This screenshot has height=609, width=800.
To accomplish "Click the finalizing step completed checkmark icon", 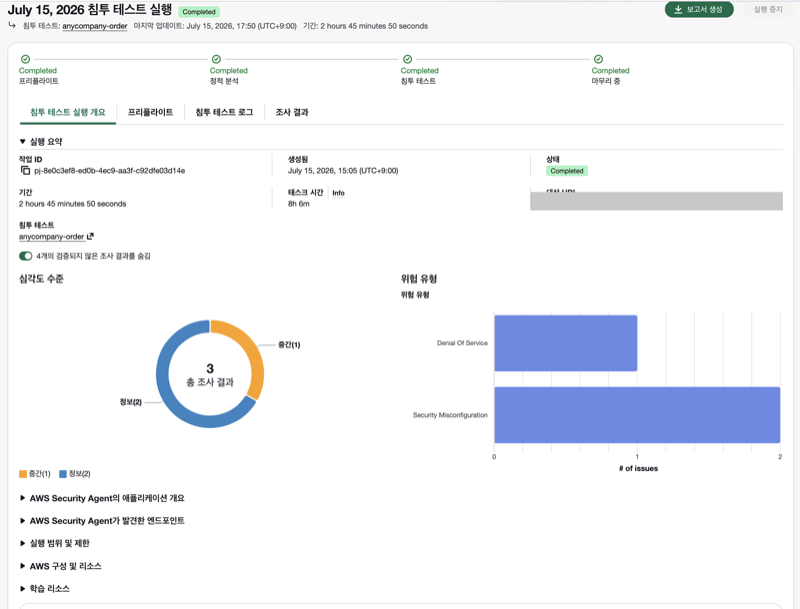I will tap(598, 59).
